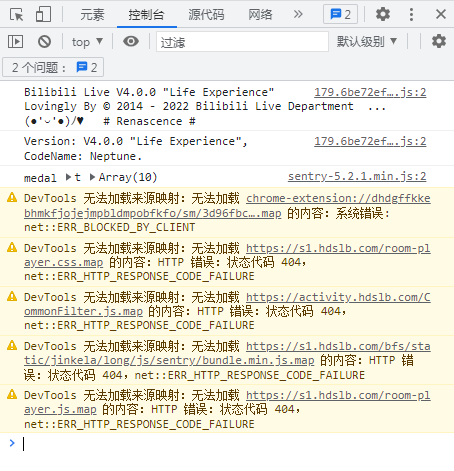Open the issues badge showing 2
This screenshot has width=454, height=471.
pyautogui.click(x=340, y=14)
